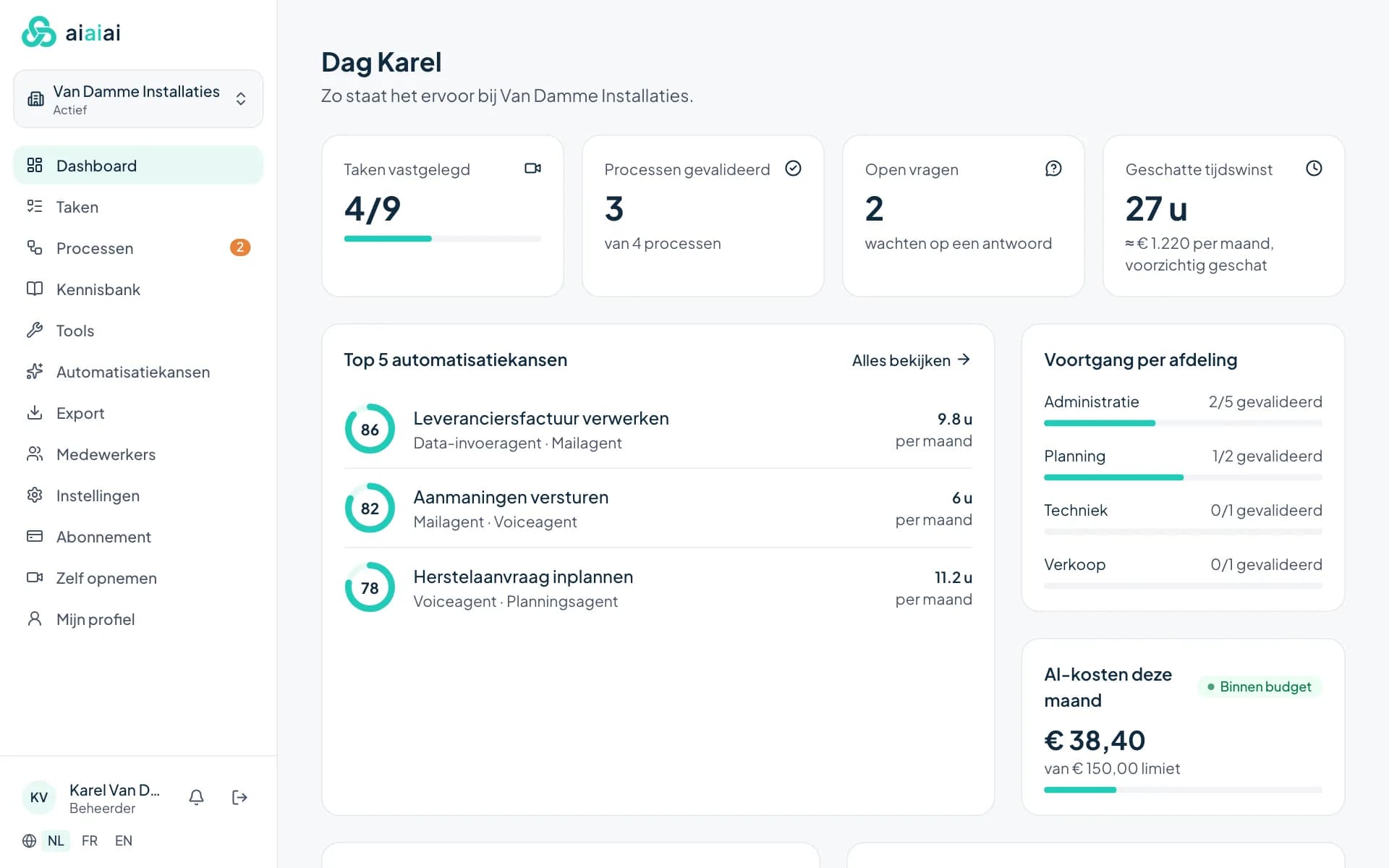Viewport: 1389px width, 868px height.
Task: Open Herstelaanvraag inplannen opportunity
Action: tap(658, 587)
